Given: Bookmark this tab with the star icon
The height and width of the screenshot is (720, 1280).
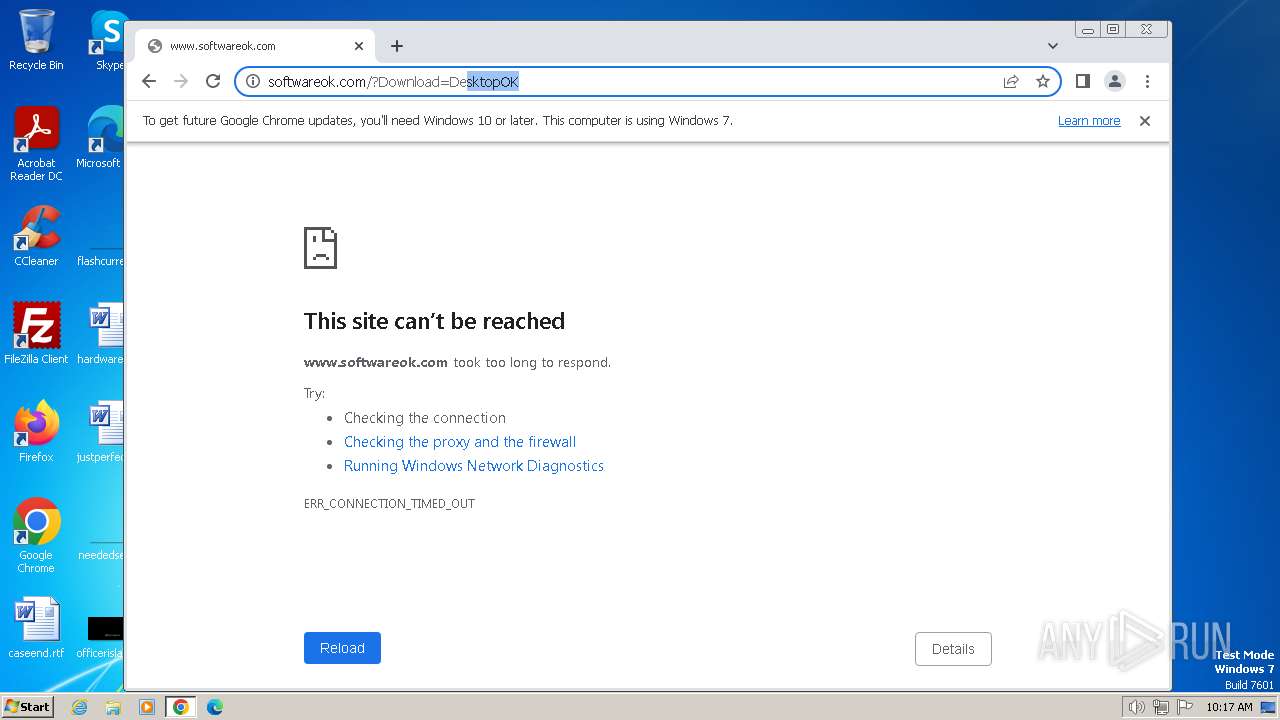Looking at the screenshot, I should (x=1043, y=81).
